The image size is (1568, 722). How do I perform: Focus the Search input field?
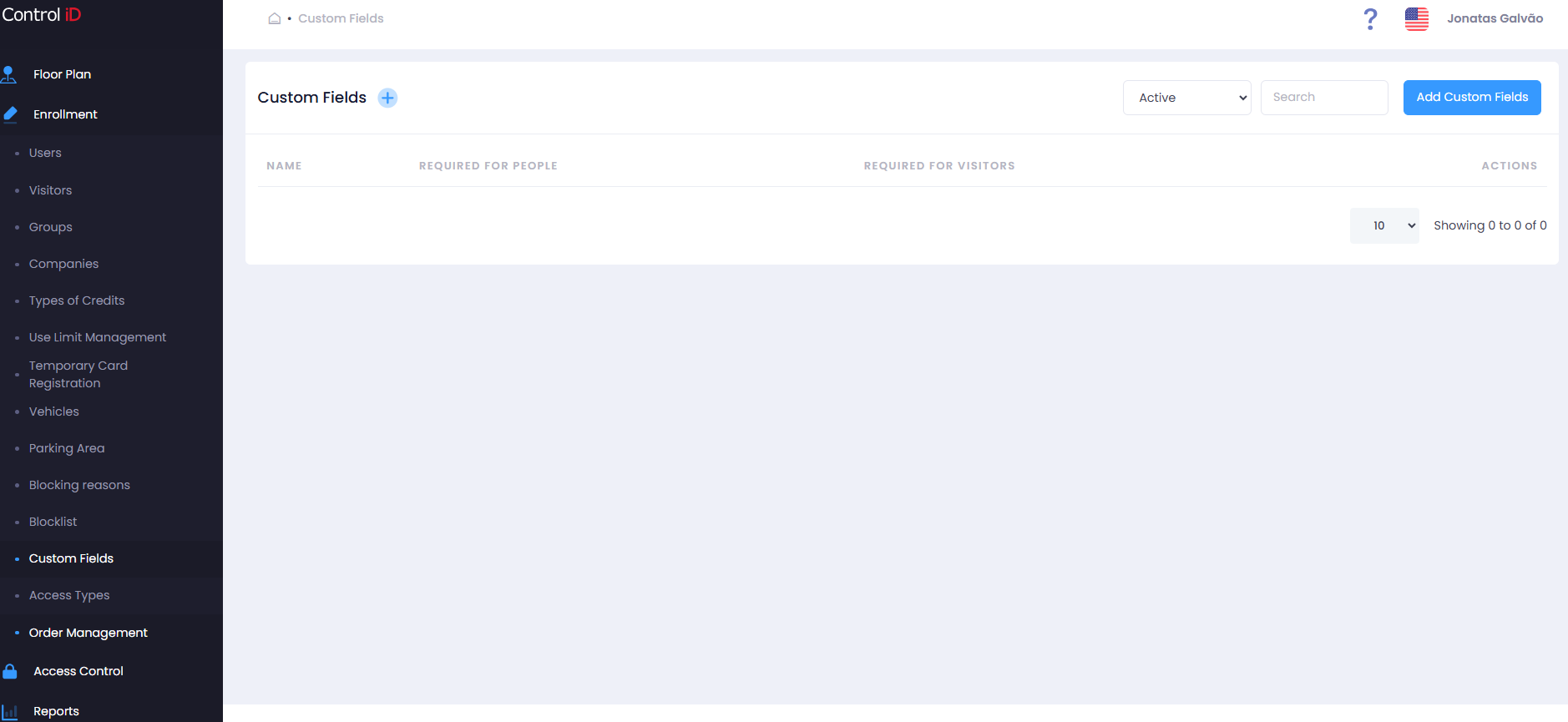tap(1324, 98)
